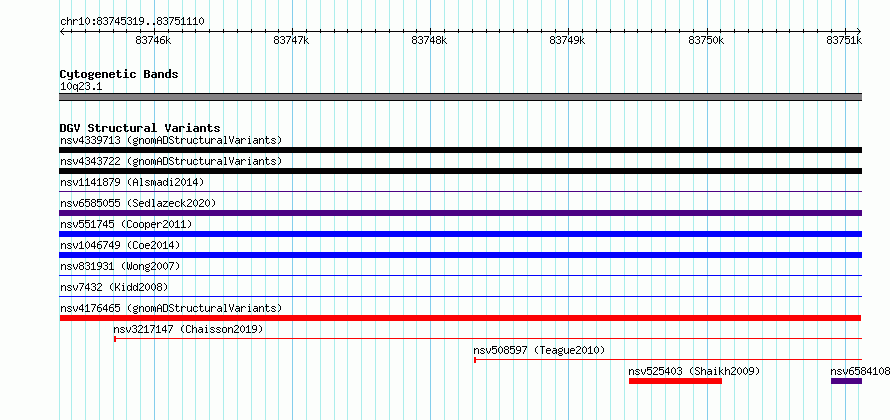Screen dimensions: 890x420
Task: Click the blue bar under nsv1046749
Action: 460,255
